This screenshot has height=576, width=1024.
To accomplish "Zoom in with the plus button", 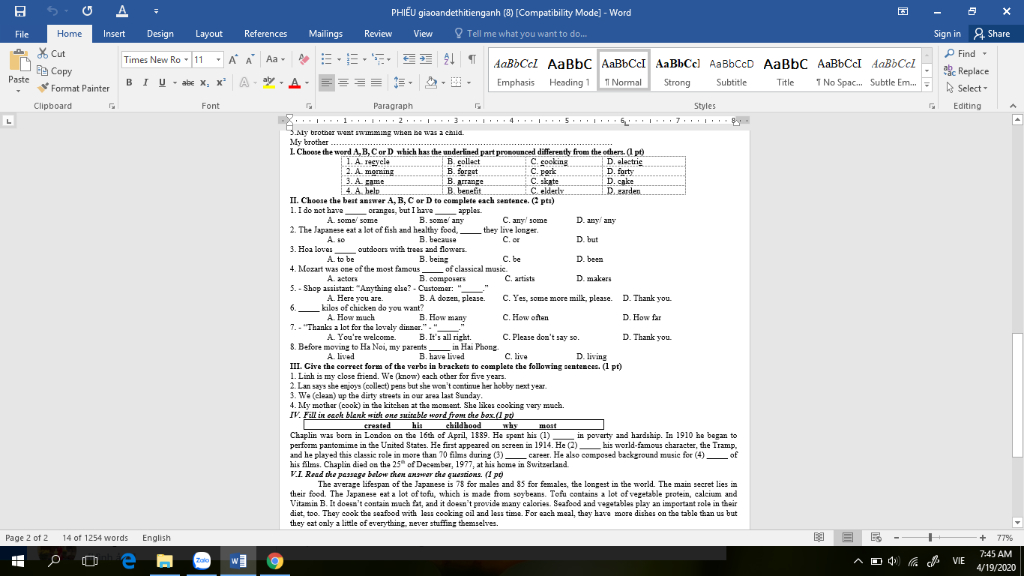I will [983, 537].
